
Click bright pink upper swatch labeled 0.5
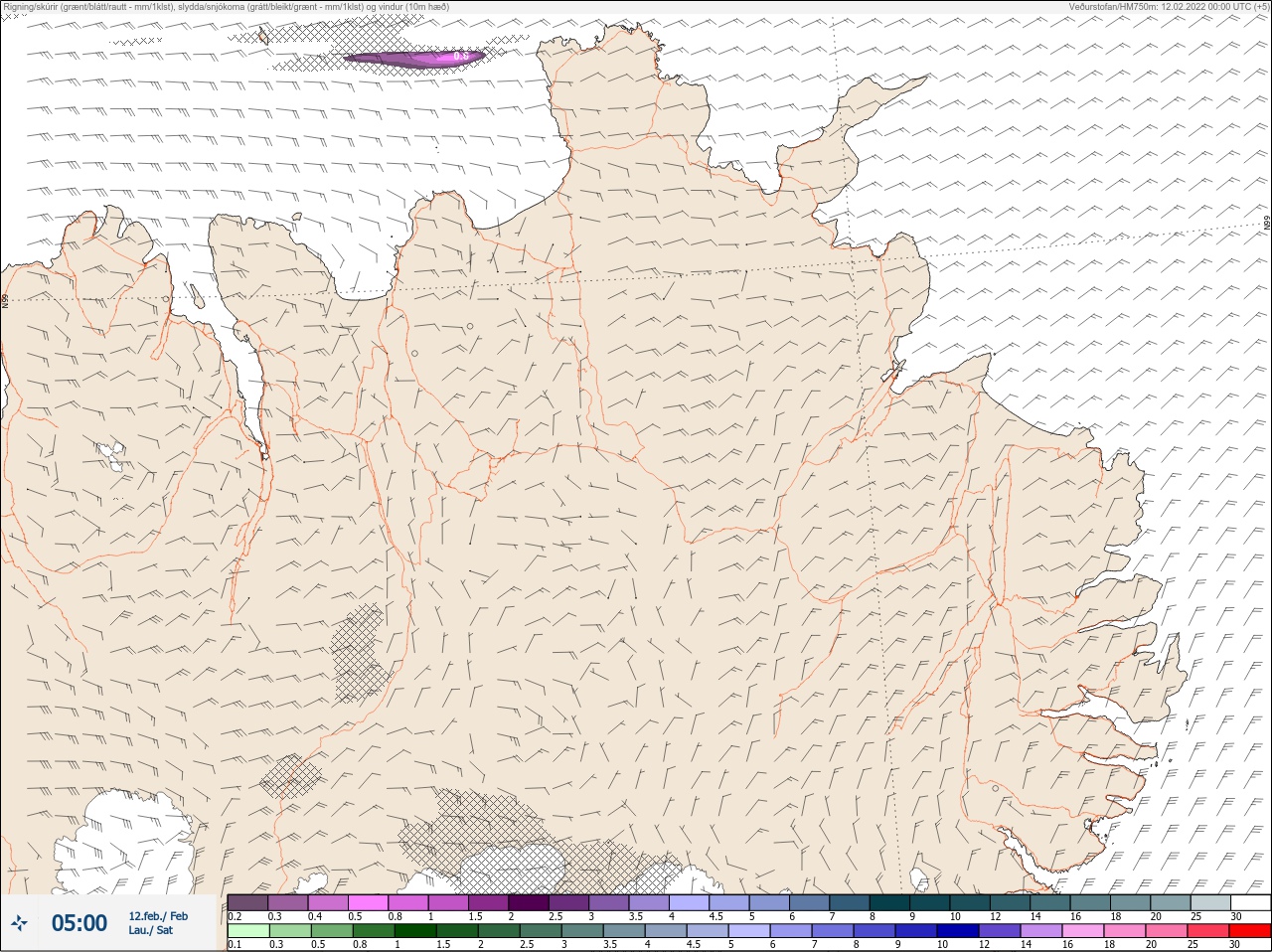368,902
